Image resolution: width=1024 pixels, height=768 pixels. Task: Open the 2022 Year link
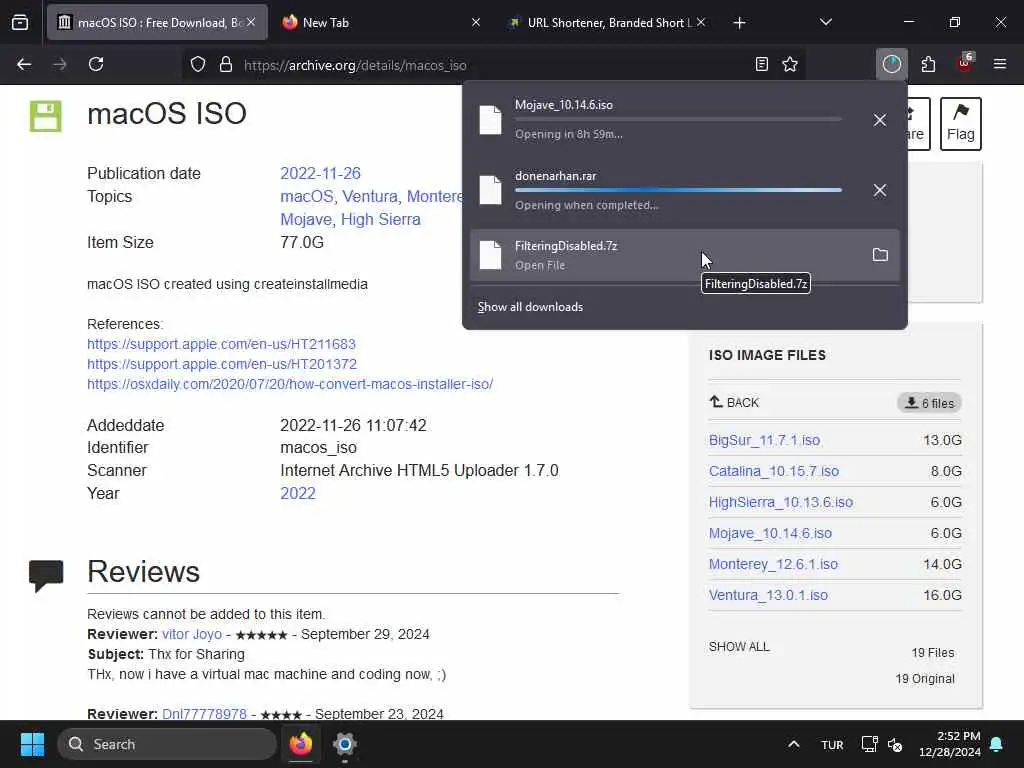(298, 493)
